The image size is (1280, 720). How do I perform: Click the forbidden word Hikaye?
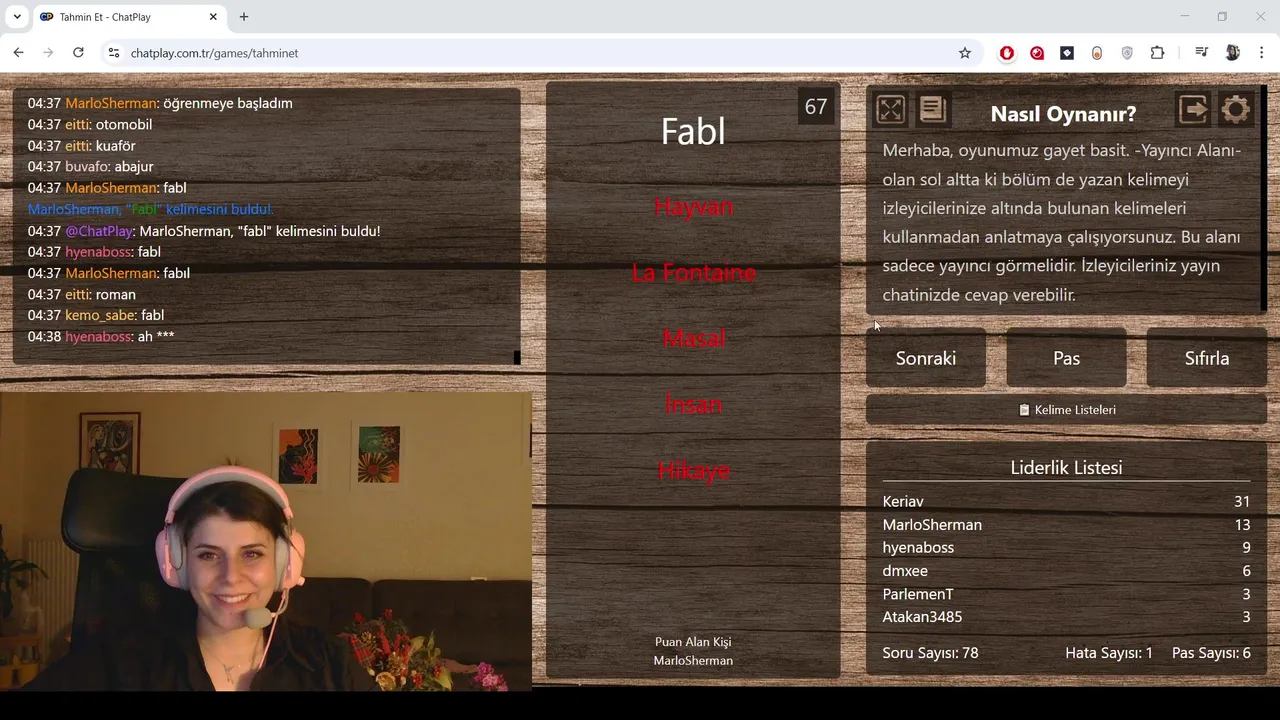tap(693, 470)
